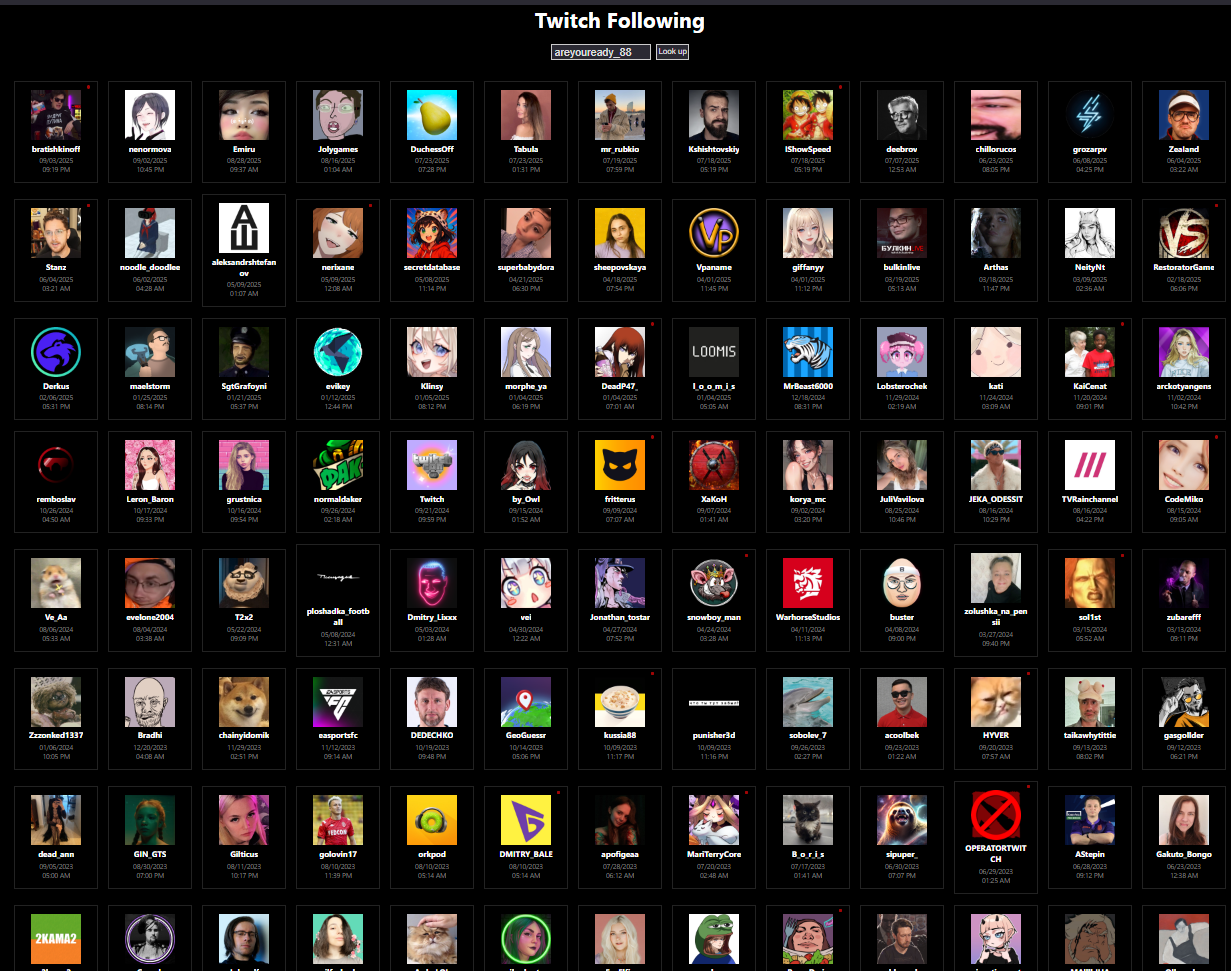
Task: Open the 2KAMA2 green logo
Action: pyautogui.click(x=56, y=939)
